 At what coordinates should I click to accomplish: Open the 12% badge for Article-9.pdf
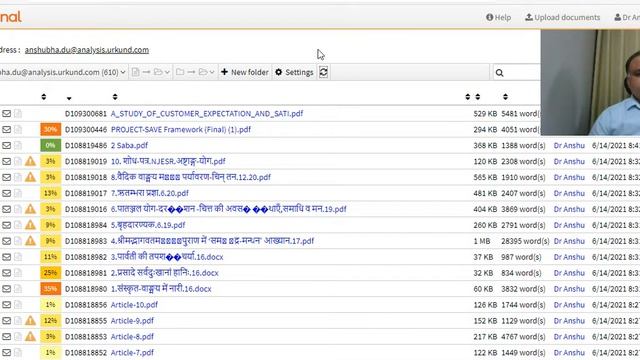[x=51, y=320]
